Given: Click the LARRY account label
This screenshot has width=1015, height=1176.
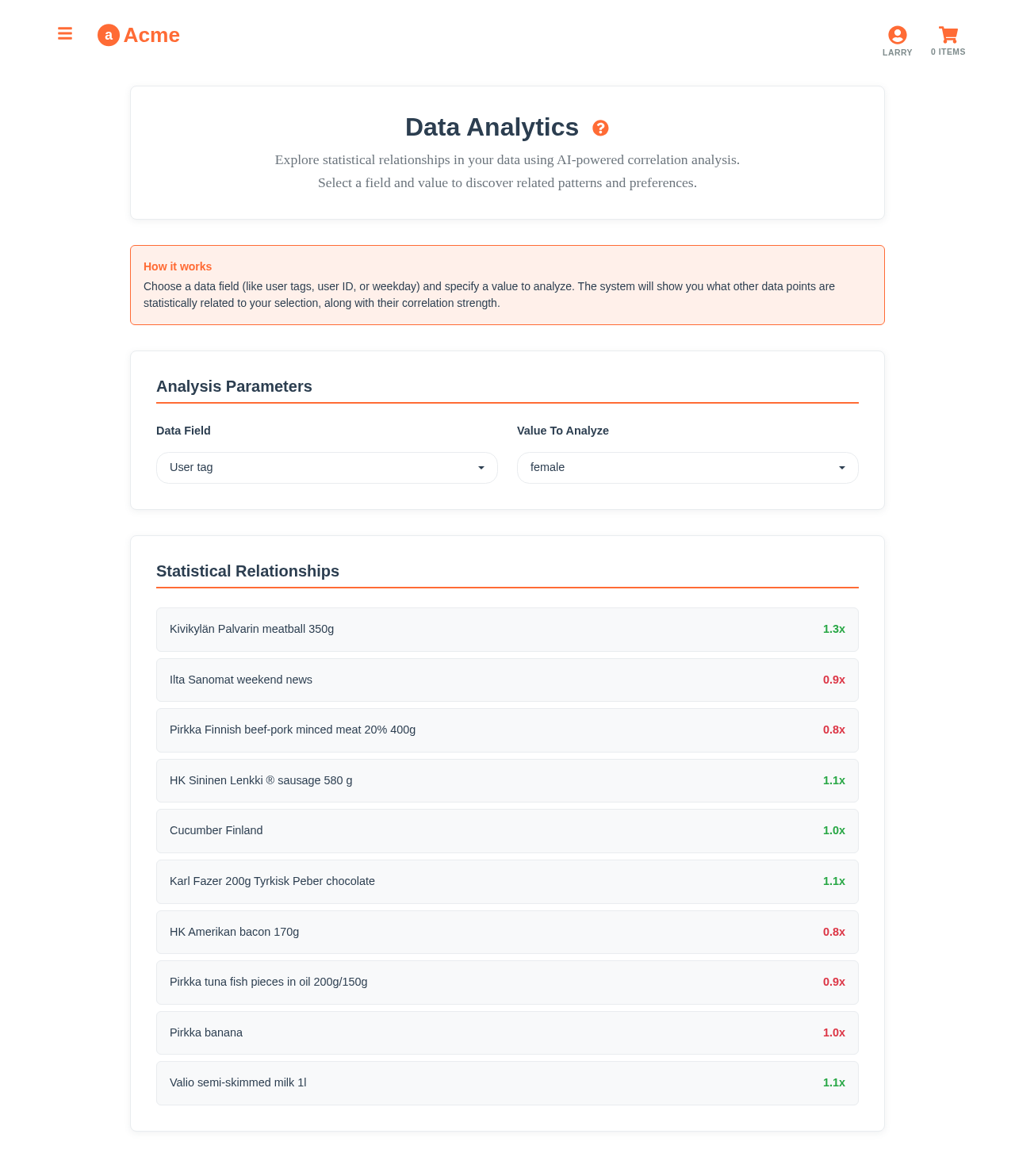Looking at the screenshot, I should (897, 53).
